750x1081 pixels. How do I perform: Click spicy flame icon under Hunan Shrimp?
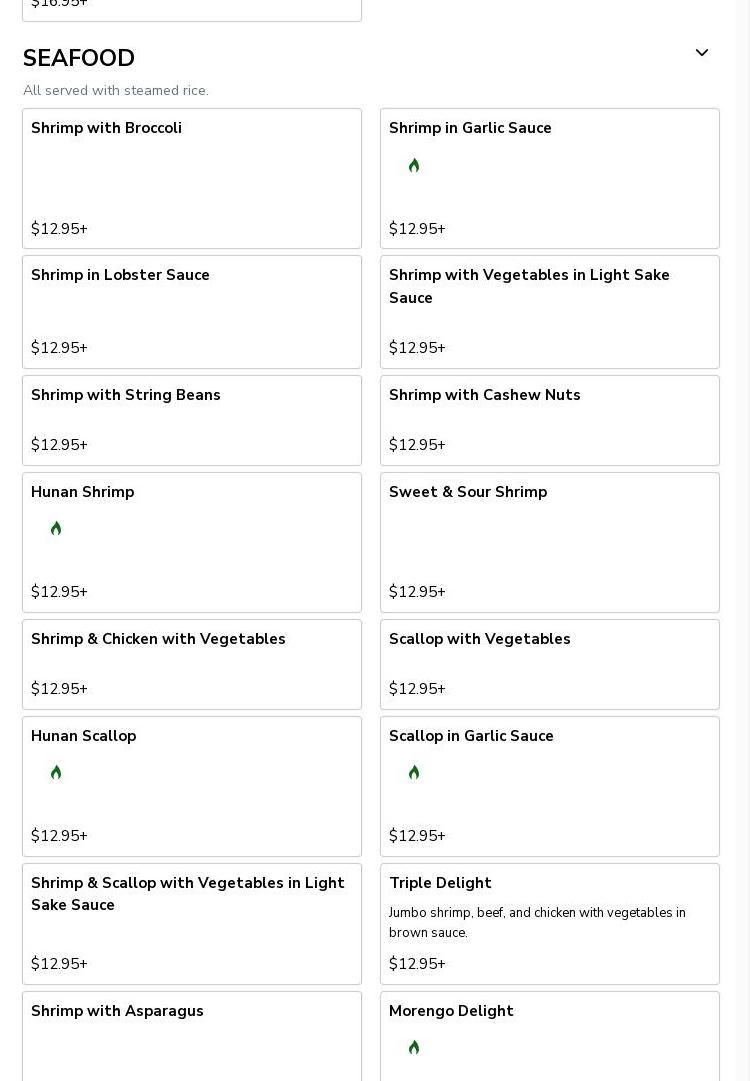56,529
